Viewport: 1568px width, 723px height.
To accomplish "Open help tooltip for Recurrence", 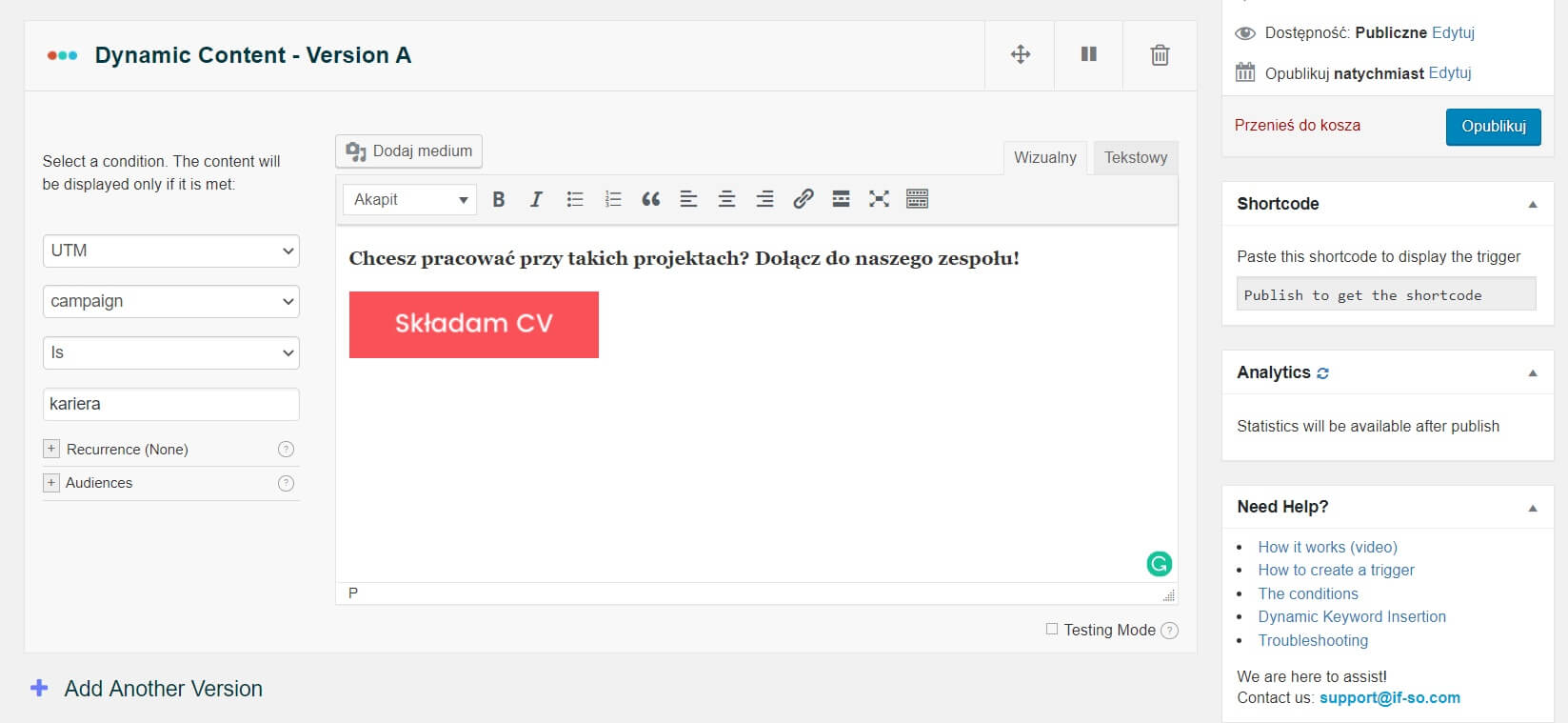I will pyautogui.click(x=286, y=450).
